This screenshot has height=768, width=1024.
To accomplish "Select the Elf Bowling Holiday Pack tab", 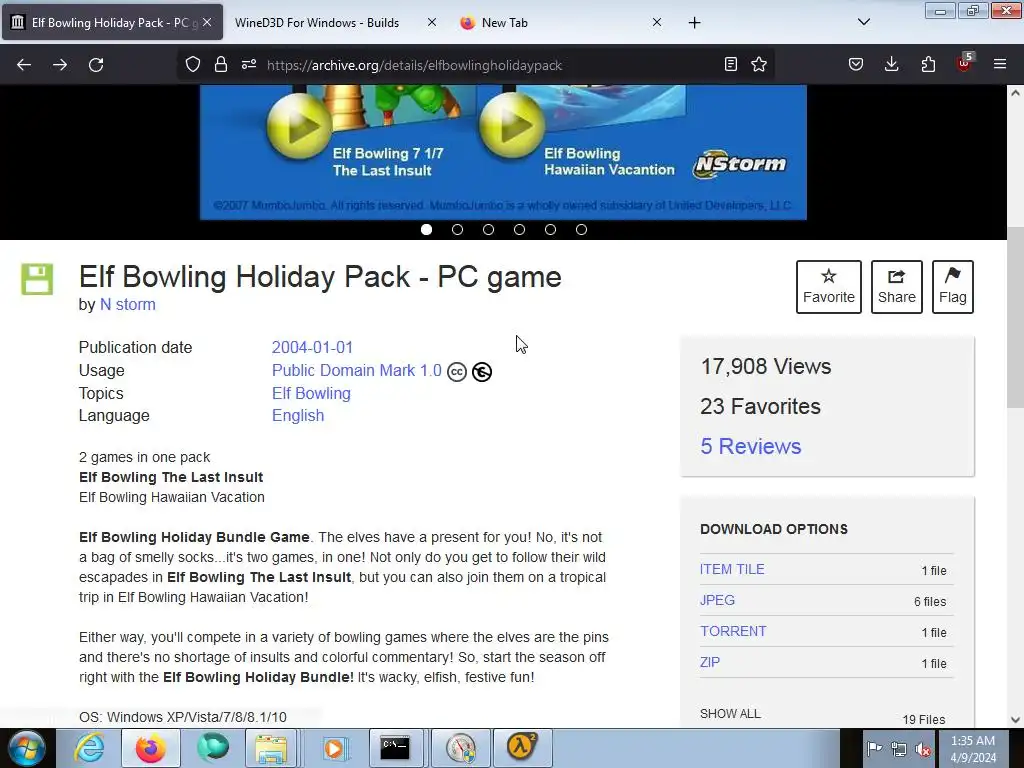I will (112, 22).
